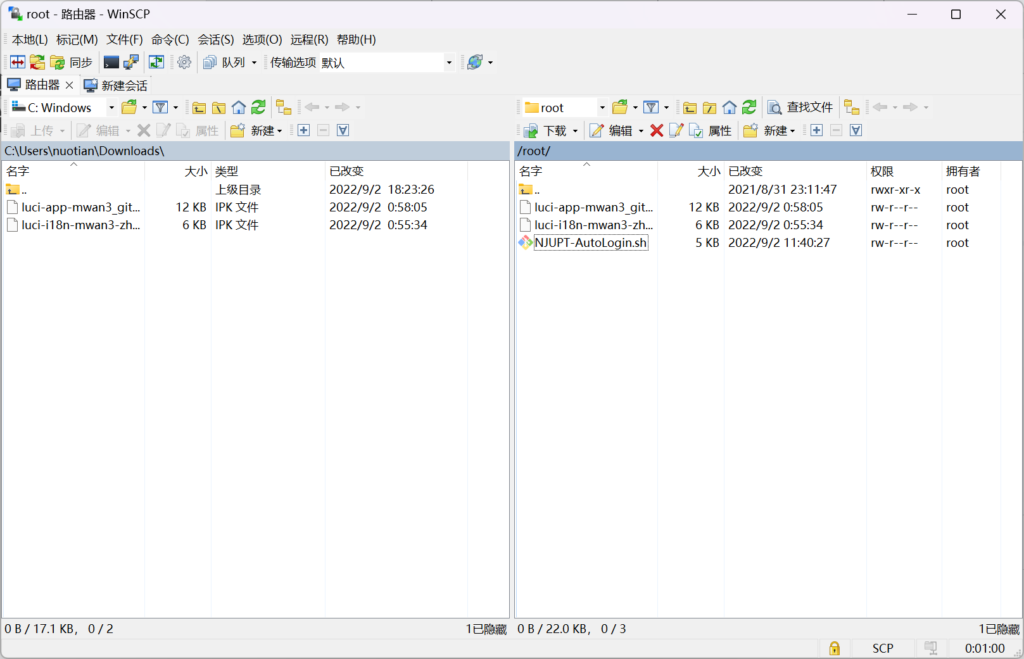The width and height of the screenshot is (1024, 659).
Task: Click the Compare Directories icon in main toolbar
Action: click(18, 62)
